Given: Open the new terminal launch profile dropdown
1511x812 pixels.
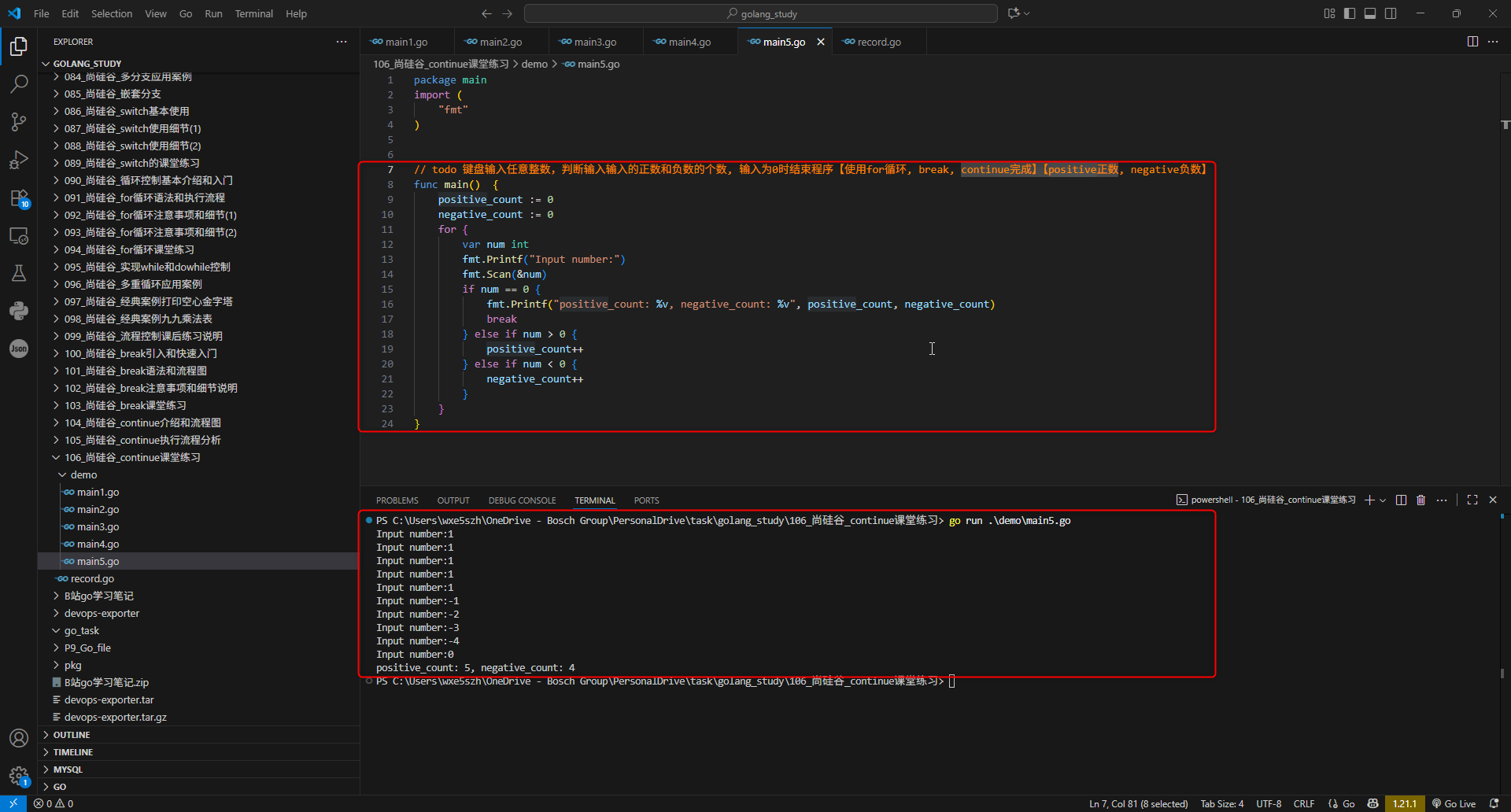Looking at the screenshot, I should (1383, 500).
